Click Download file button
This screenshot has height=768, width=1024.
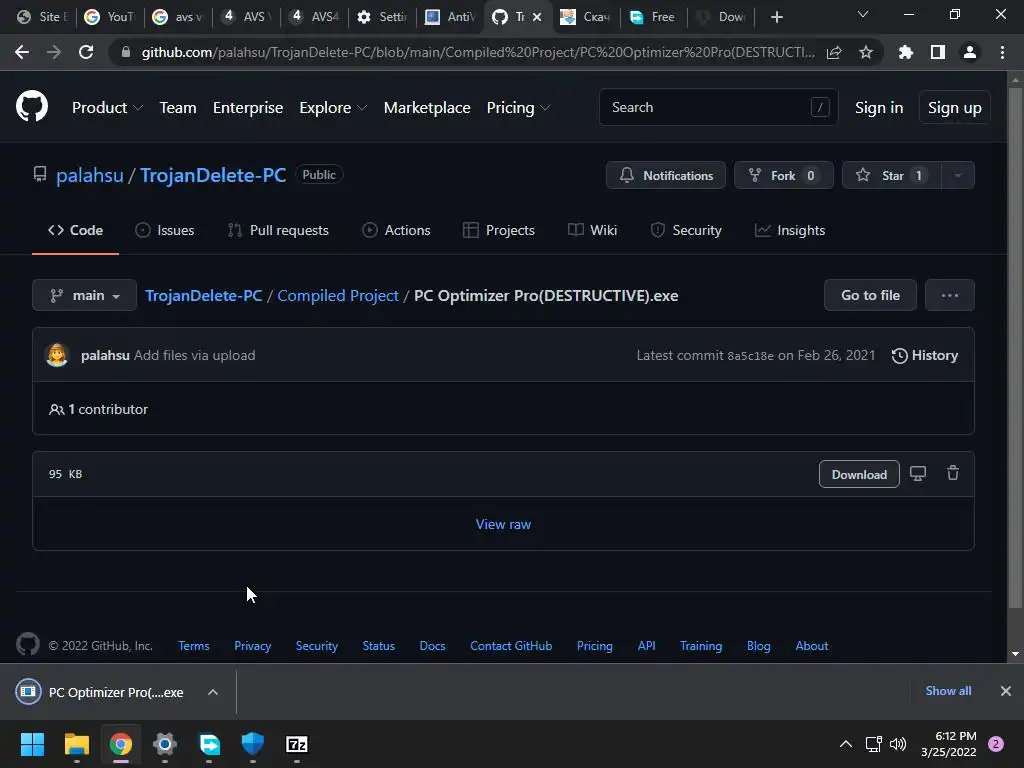click(859, 474)
